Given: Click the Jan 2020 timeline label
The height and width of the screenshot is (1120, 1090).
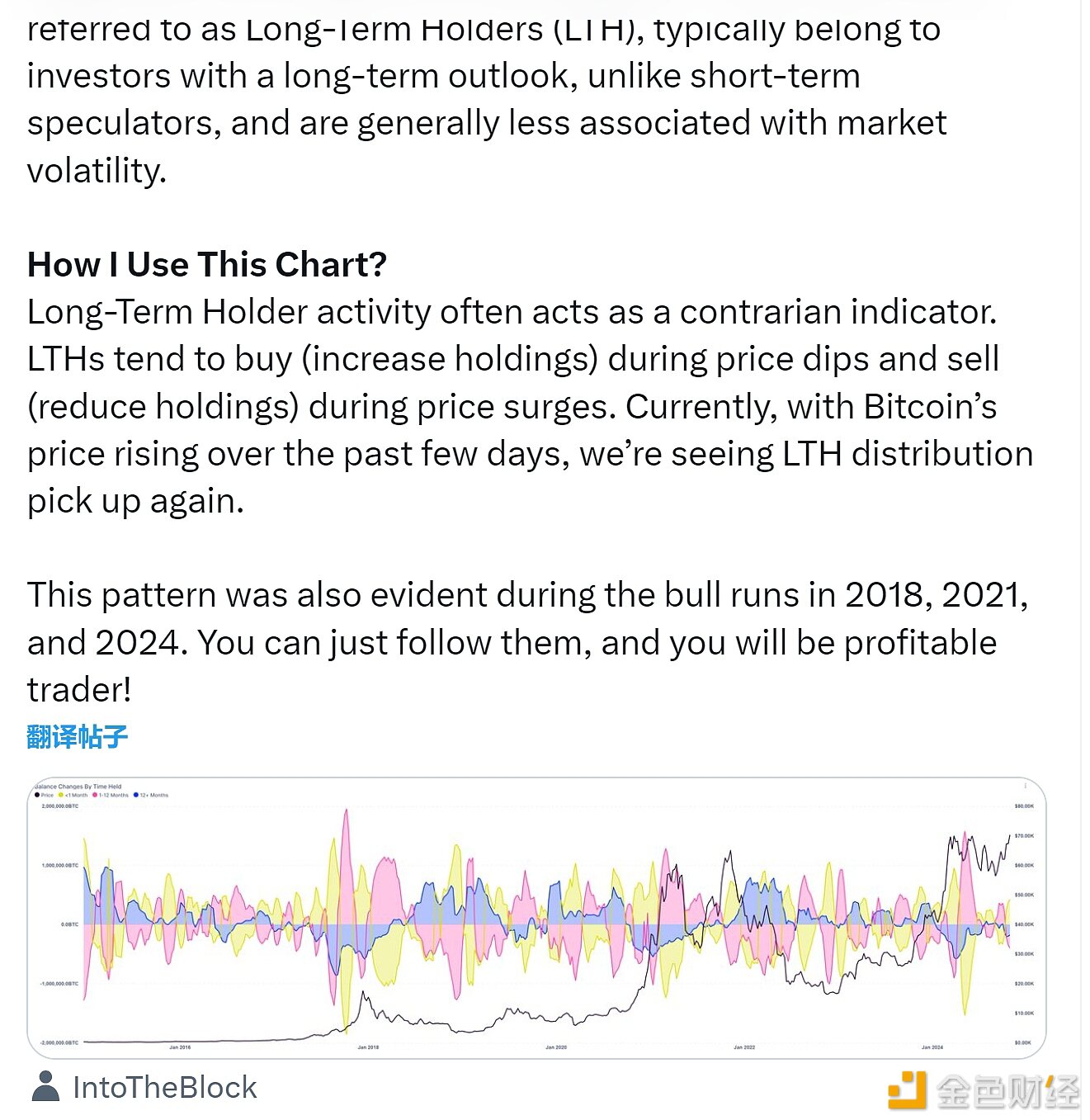Looking at the screenshot, I should 556,1047.
